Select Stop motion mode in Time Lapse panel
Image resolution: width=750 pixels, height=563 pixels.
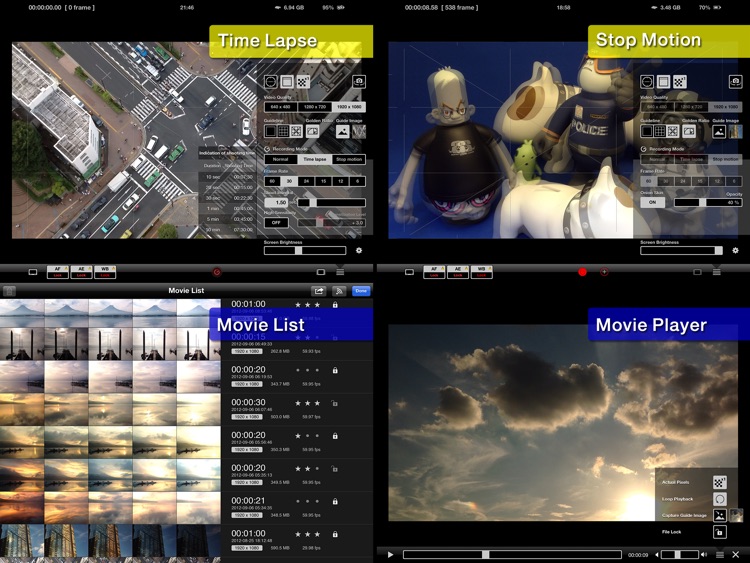click(x=349, y=159)
